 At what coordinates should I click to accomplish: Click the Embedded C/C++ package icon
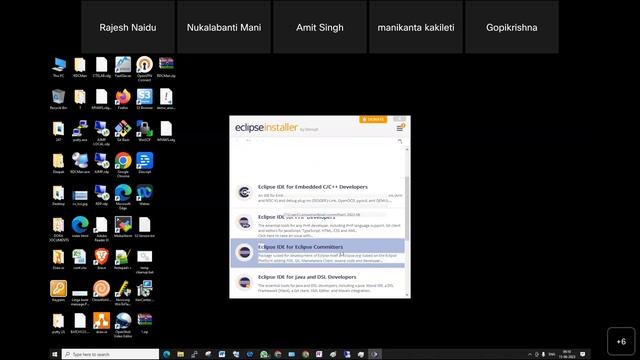(x=244, y=192)
